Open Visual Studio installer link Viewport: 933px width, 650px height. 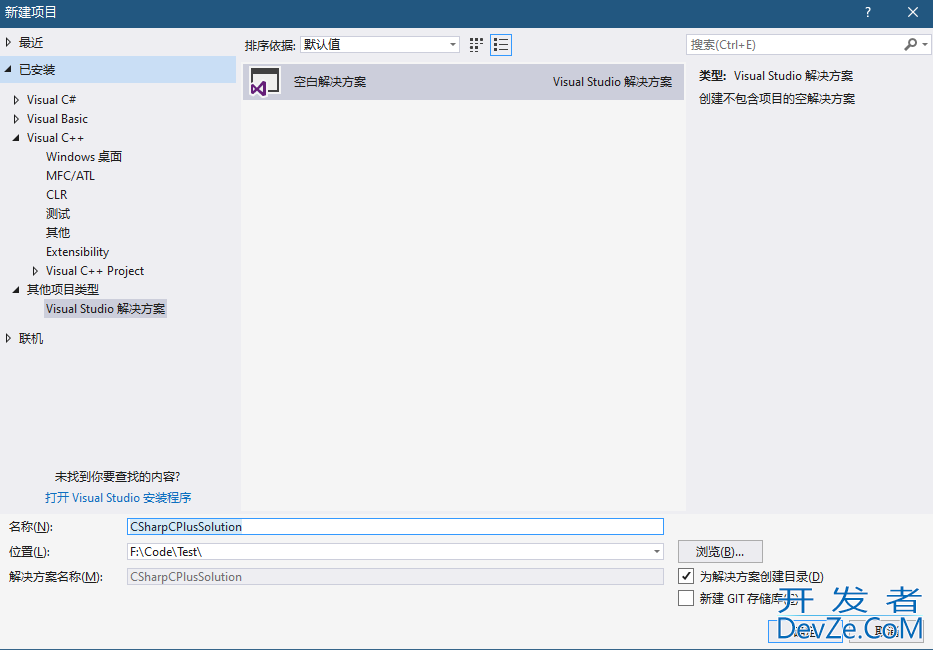[x=118, y=497]
